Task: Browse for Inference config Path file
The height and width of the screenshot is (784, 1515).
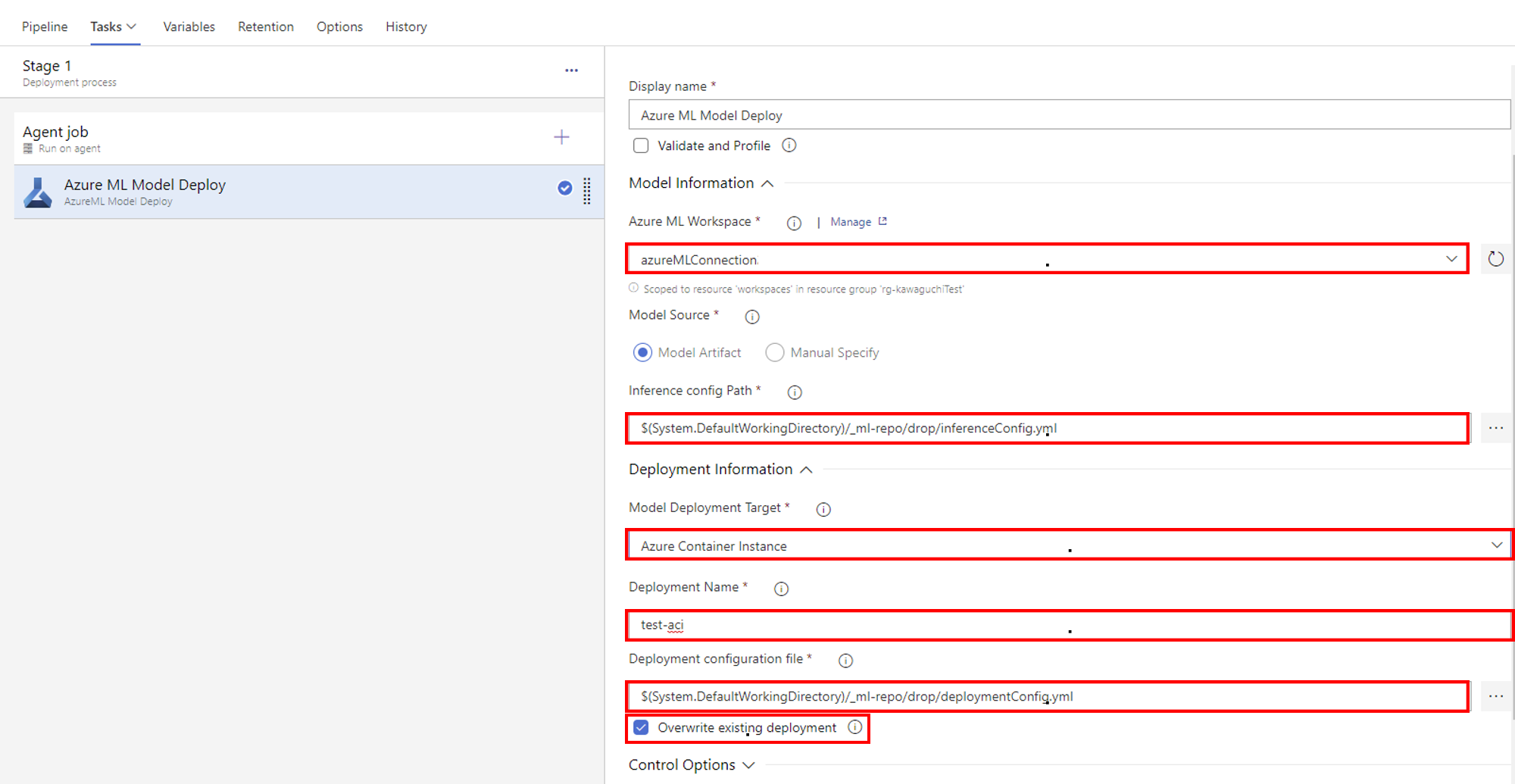Action: tap(1495, 428)
